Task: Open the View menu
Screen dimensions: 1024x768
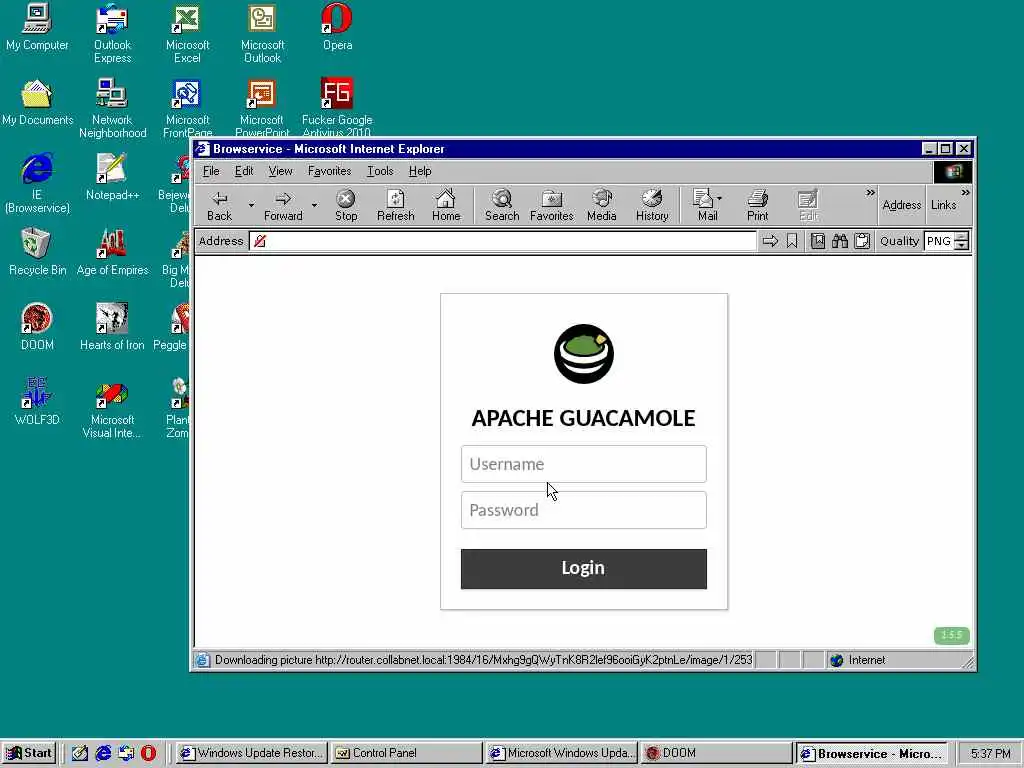Action: (x=280, y=171)
